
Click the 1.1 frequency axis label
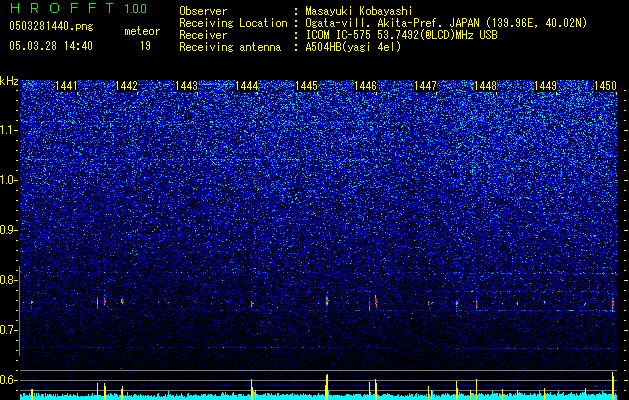pyautogui.click(x=8, y=130)
